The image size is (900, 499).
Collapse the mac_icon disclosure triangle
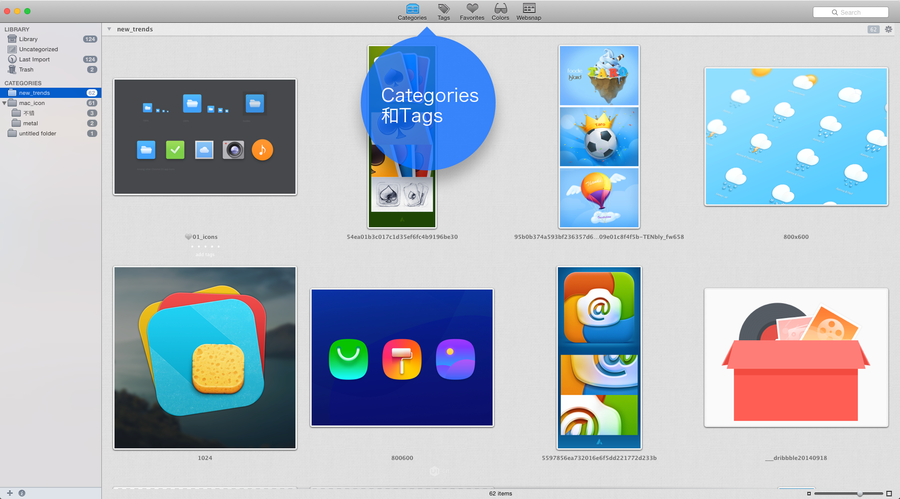(x=4, y=103)
